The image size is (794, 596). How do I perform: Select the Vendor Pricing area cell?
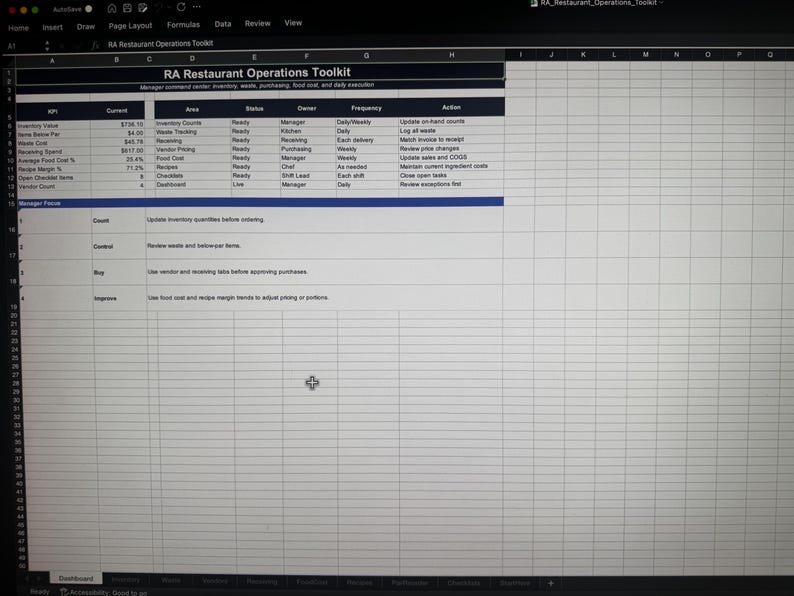click(192, 149)
